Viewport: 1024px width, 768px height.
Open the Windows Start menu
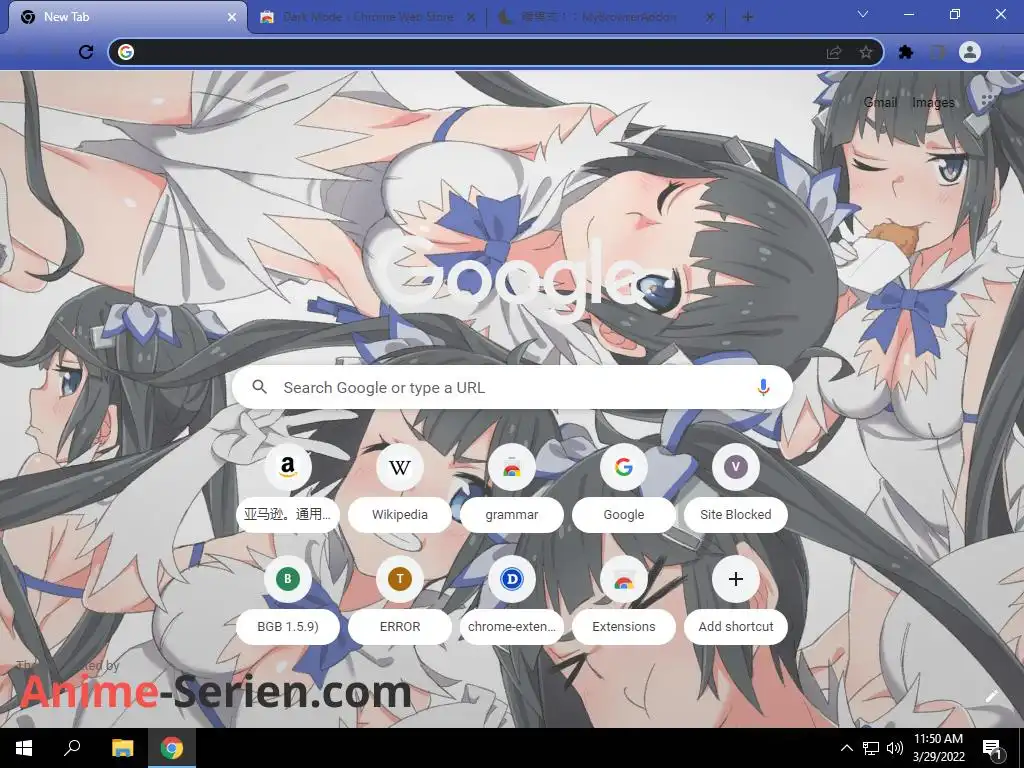[24, 748]
